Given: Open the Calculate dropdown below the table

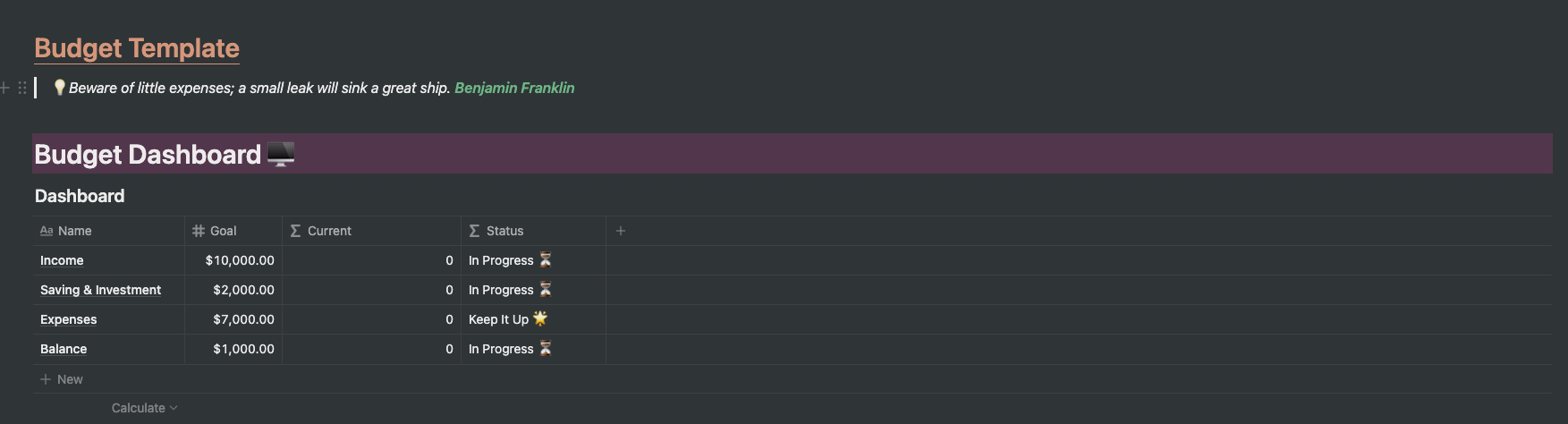Looking at the screenshot, I should coord(144,408).
